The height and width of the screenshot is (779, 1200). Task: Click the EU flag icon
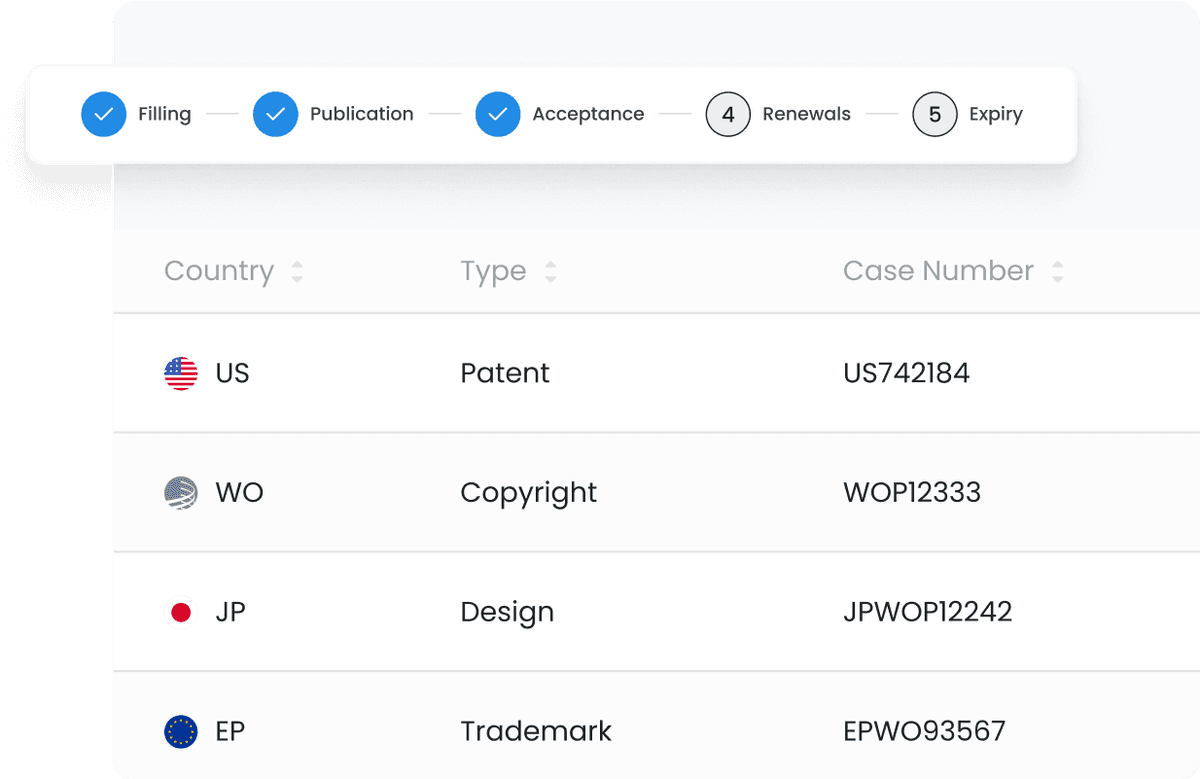click(x=181, y=732)
